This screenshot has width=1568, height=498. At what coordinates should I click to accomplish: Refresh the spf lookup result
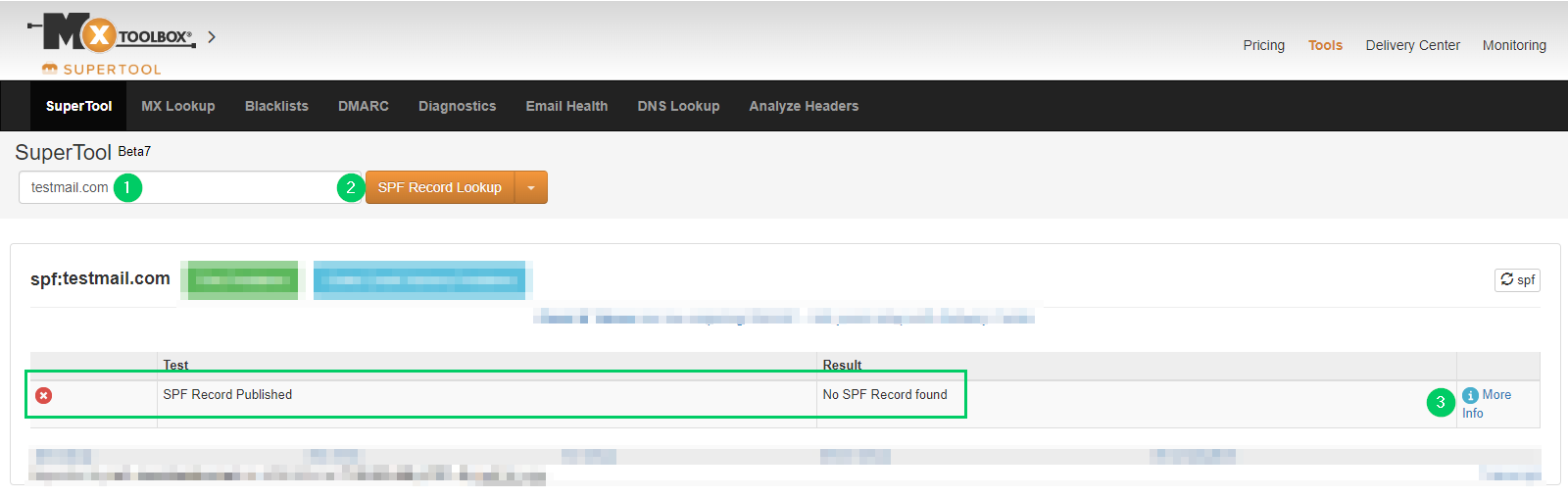(1517, 279)
